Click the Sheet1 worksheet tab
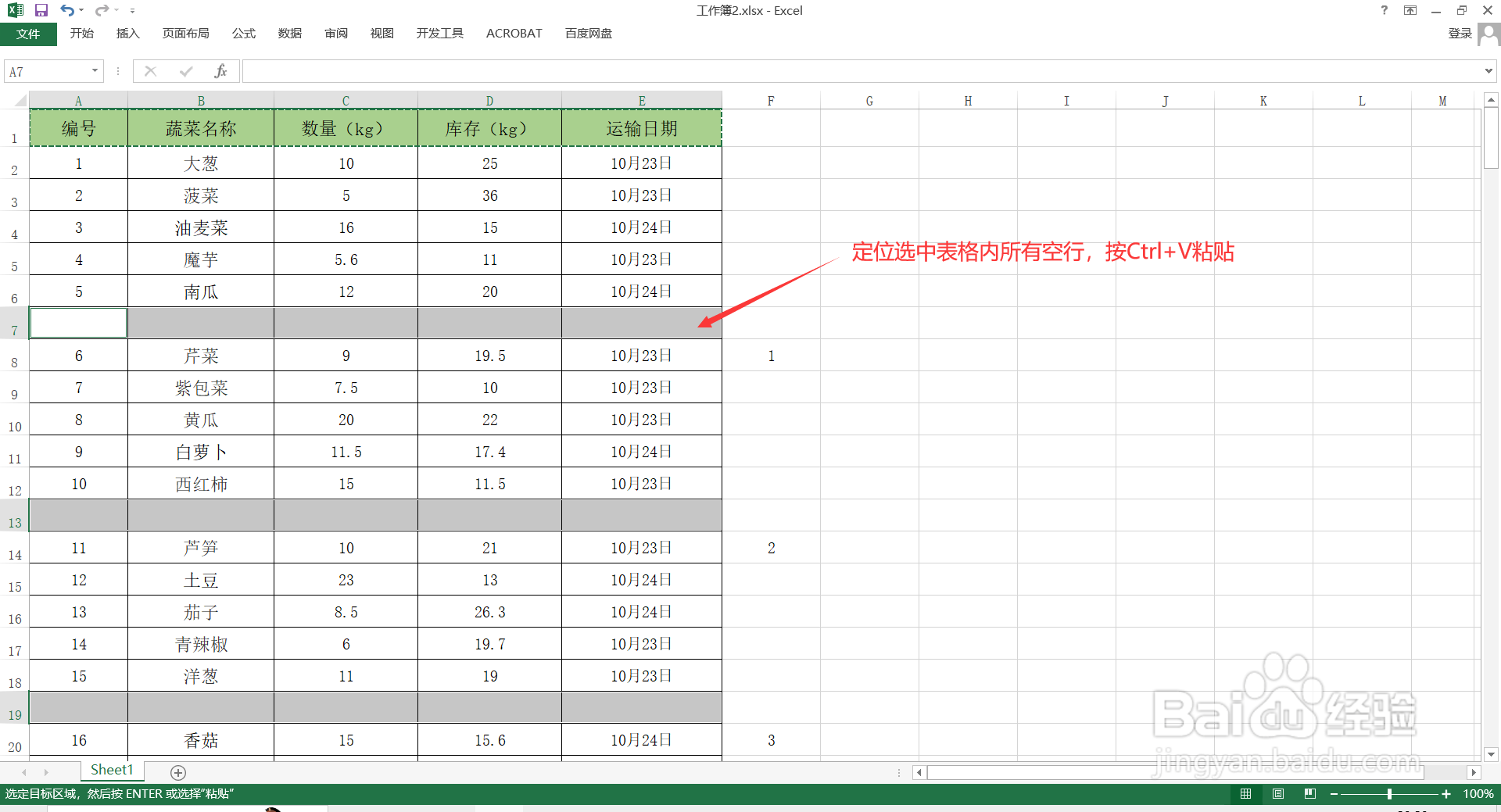Viewport: 1501px width, 812px height. tap(112, 771)
